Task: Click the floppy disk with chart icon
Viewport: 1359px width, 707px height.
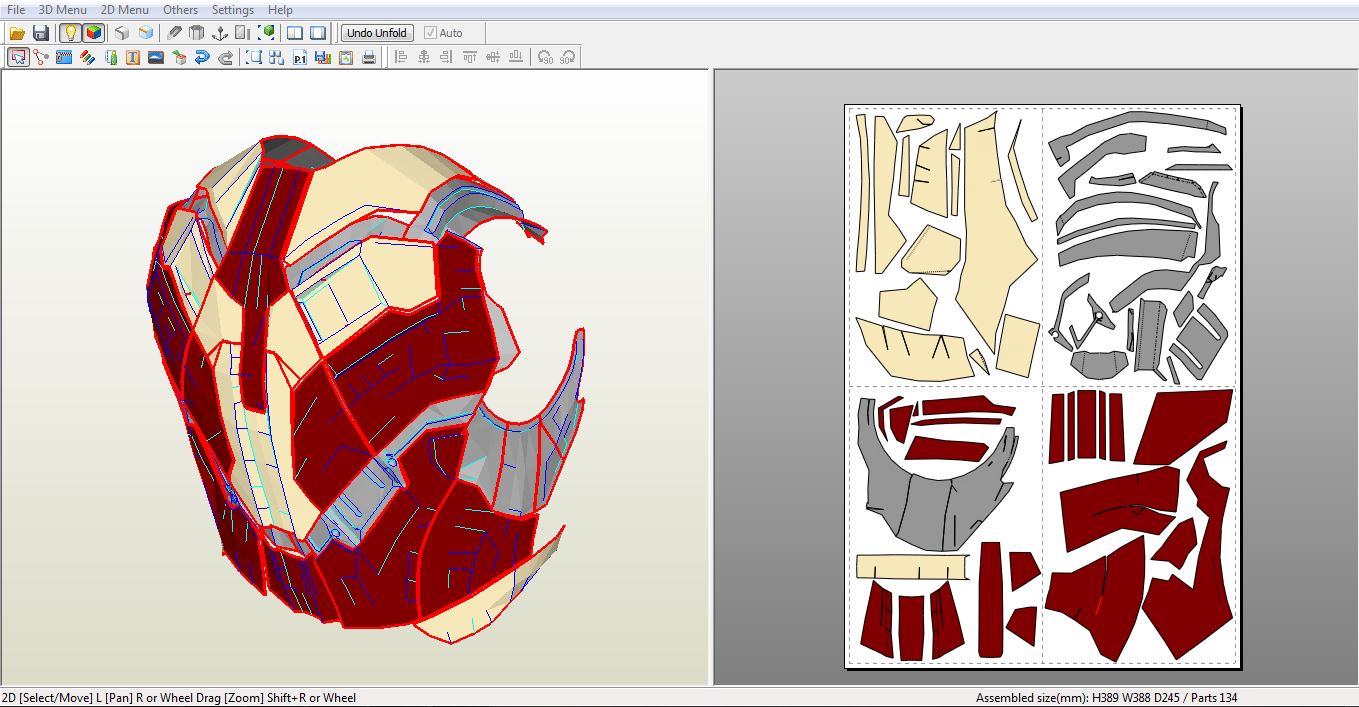Action: pos(323,57)
